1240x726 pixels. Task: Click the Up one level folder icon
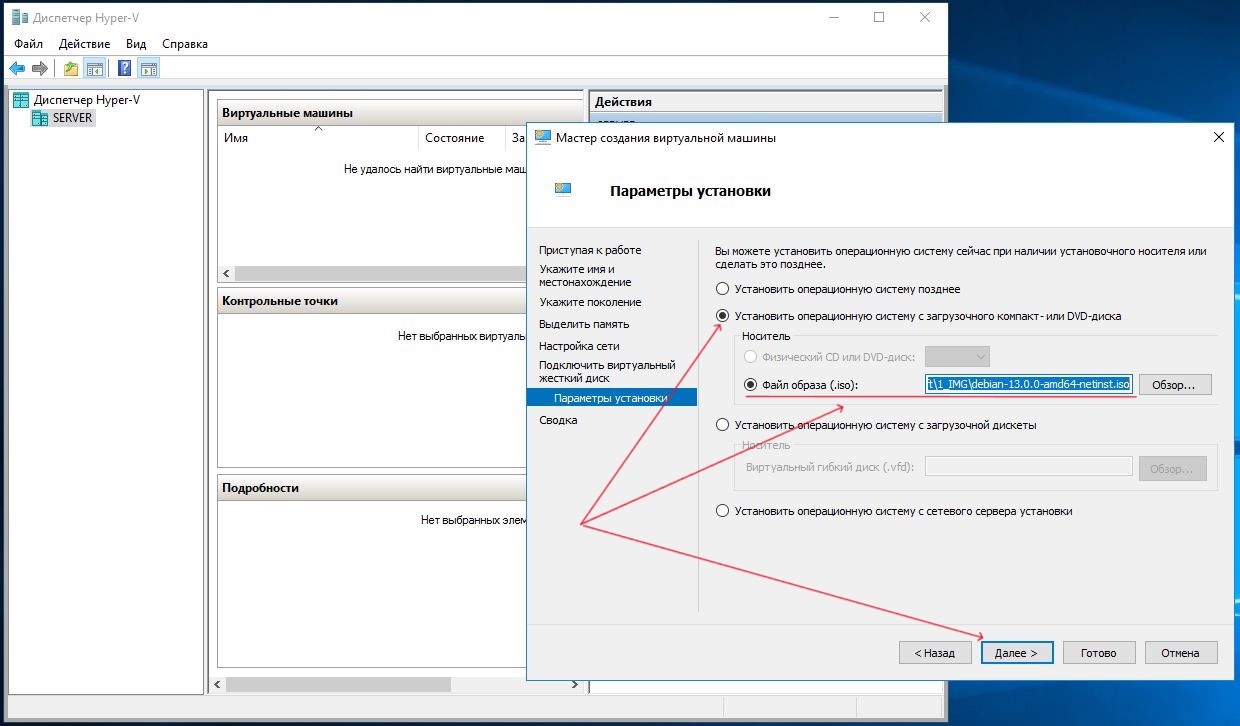(x=71, y=68)
